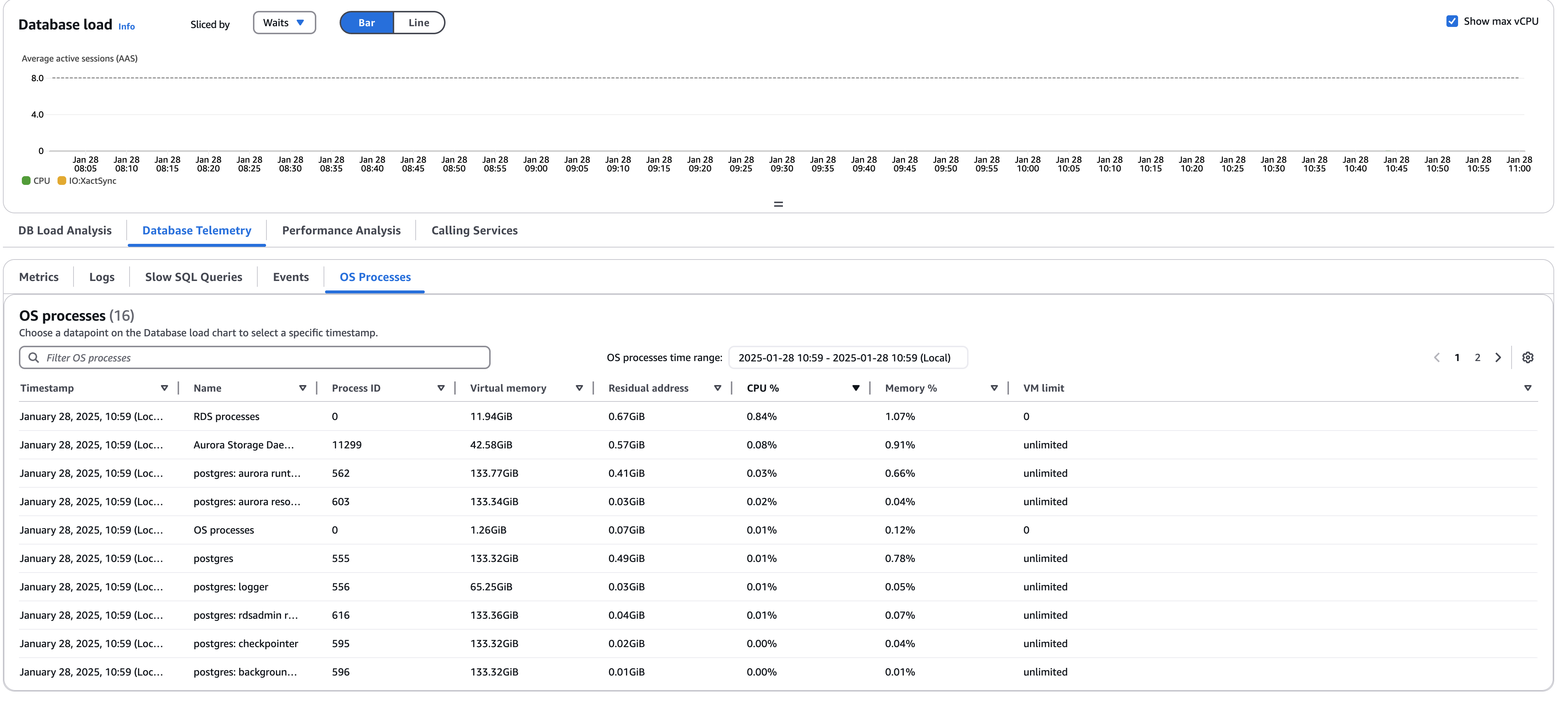Go to next page of OS processes
Image resolution: width=1568 pixels, height=709 pixels.
pyautogui.click(x=1498, y=358)
